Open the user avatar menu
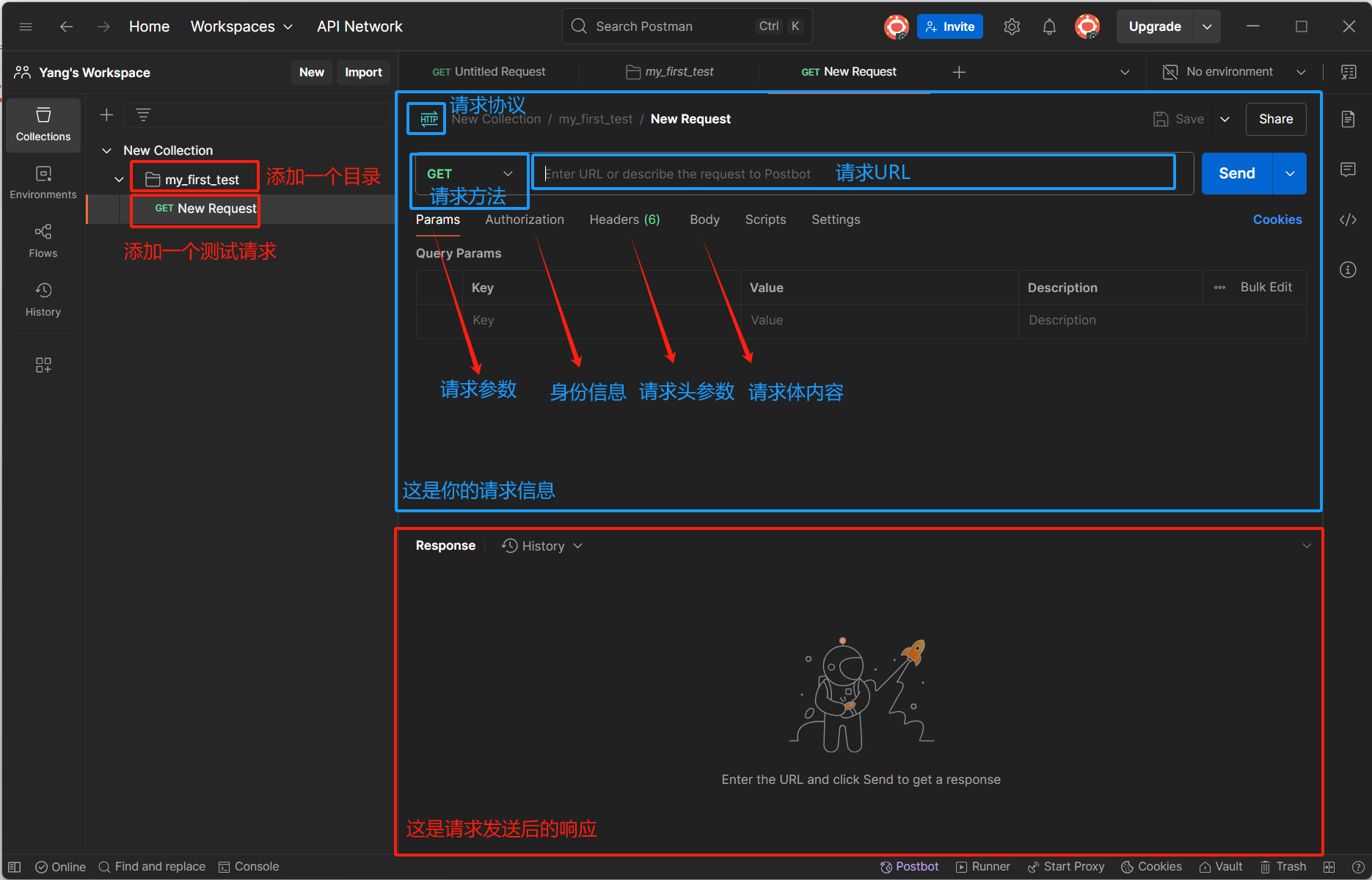Viewport: 1372px width, 880px height. tap(1087, 26)
